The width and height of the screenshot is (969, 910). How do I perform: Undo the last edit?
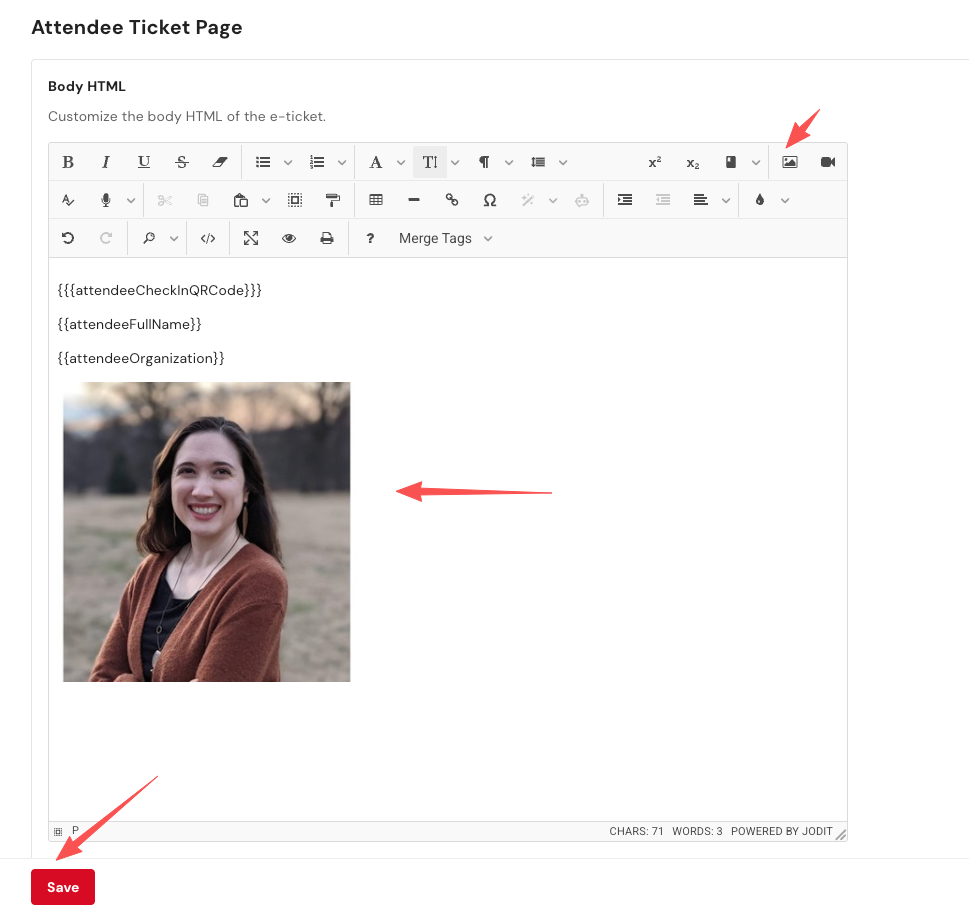pyautogui.click(x=68, y=238)
